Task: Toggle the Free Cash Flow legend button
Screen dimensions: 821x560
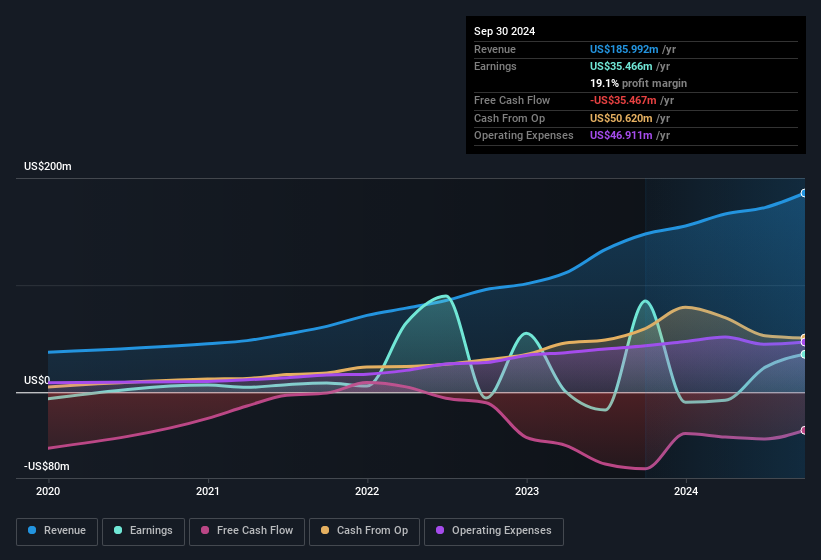Action: coord(247,531)
